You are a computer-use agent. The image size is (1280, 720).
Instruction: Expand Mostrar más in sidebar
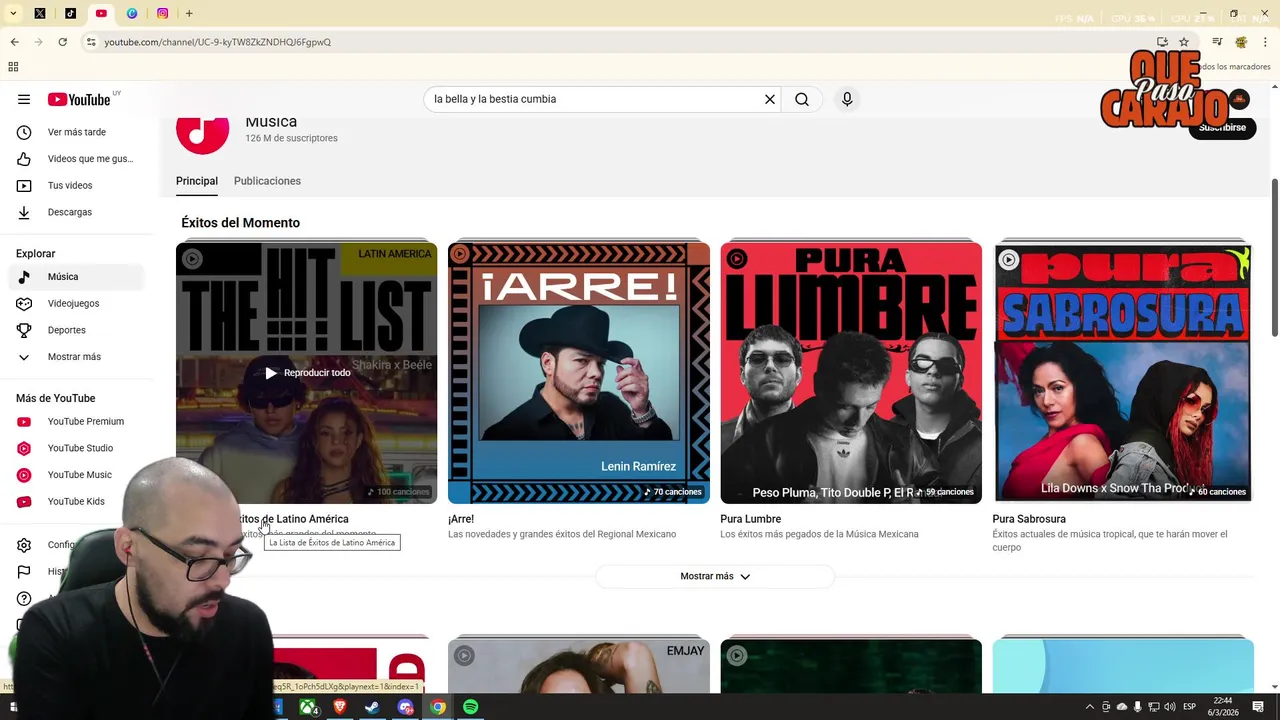[x=76, y=357]
